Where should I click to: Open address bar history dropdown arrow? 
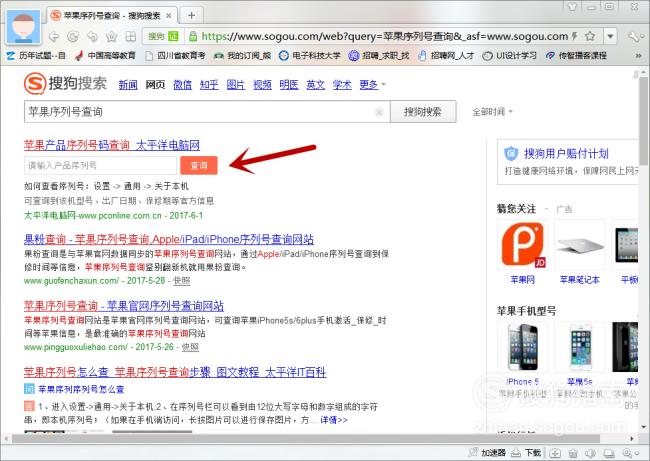click(610, 36)
